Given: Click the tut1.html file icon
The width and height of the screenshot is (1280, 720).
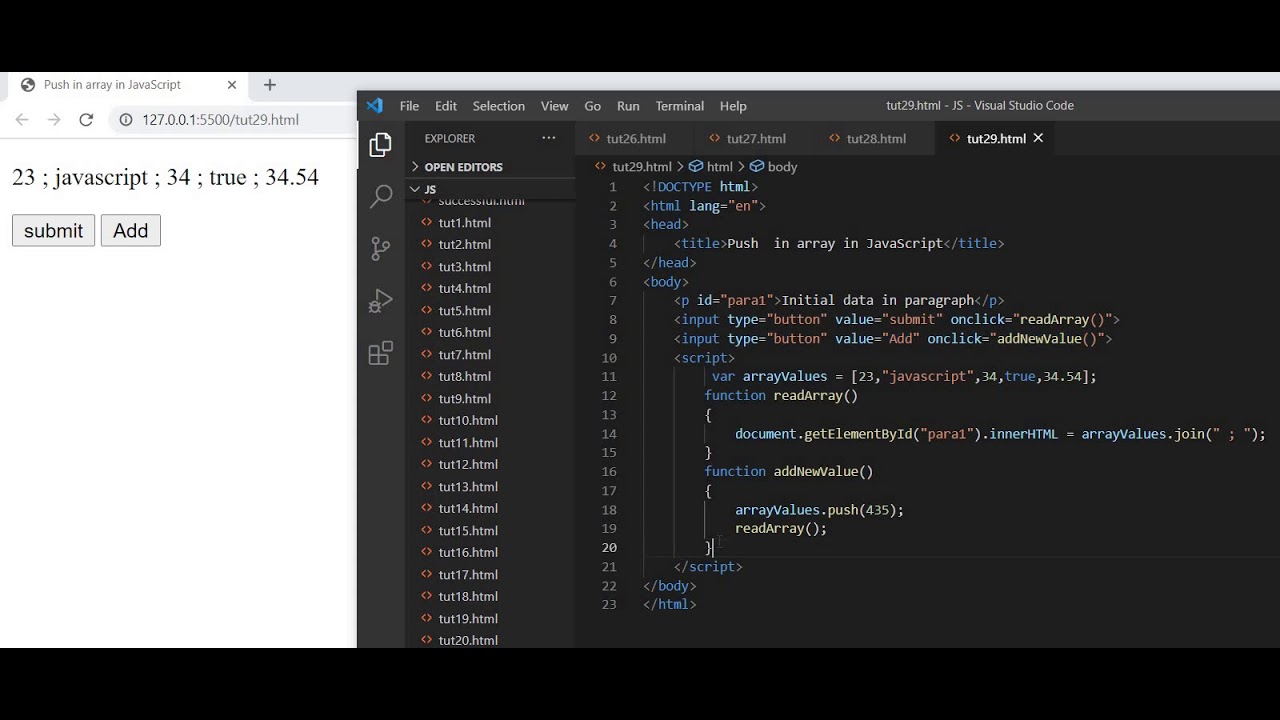Looking at the screenshot, I should tap(427, 222).
